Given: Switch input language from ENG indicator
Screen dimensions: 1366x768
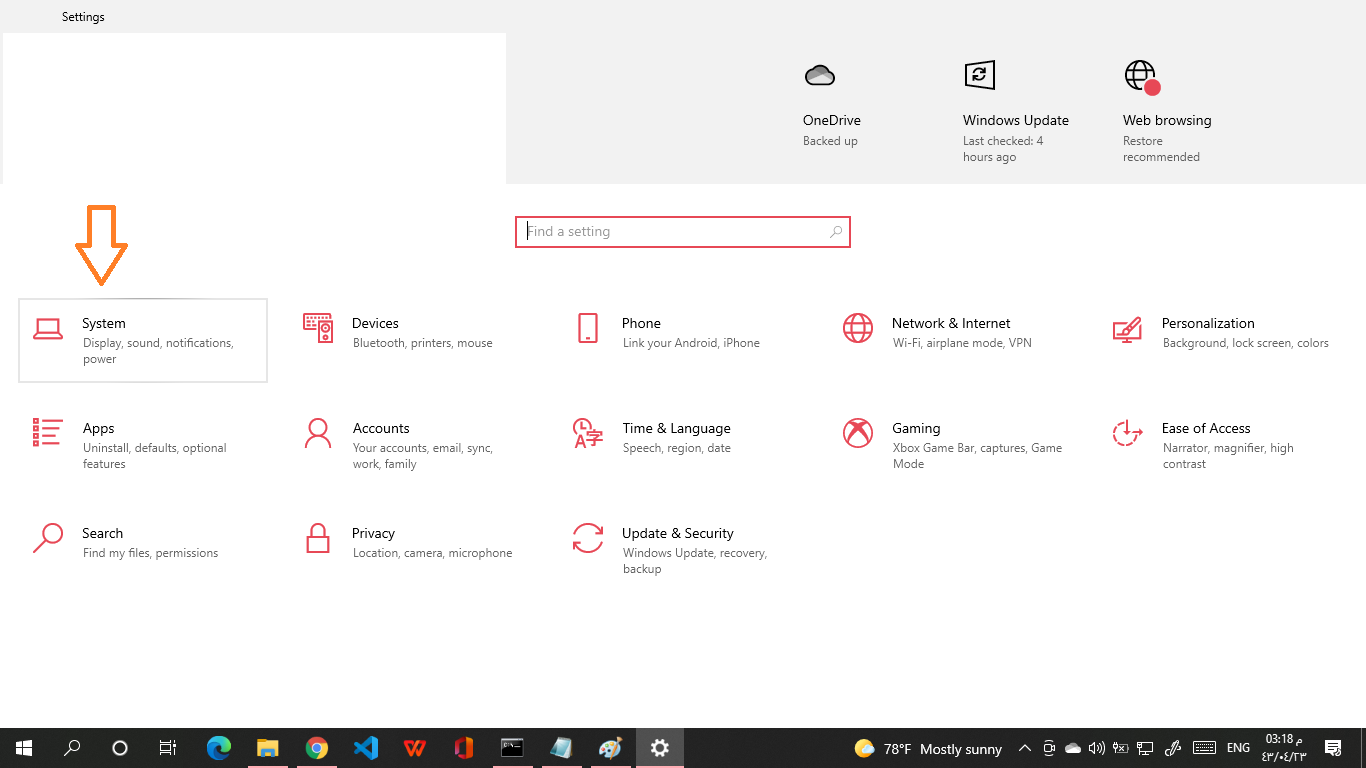Looking at the screenshot, I should coord(1238,748).
